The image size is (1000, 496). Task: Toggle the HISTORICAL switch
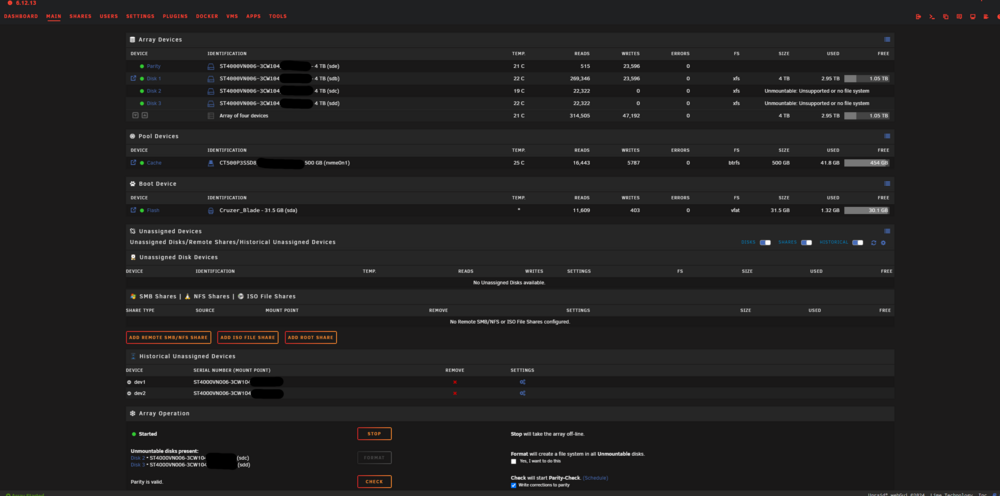pyautogui.click(x=857, y=242)
